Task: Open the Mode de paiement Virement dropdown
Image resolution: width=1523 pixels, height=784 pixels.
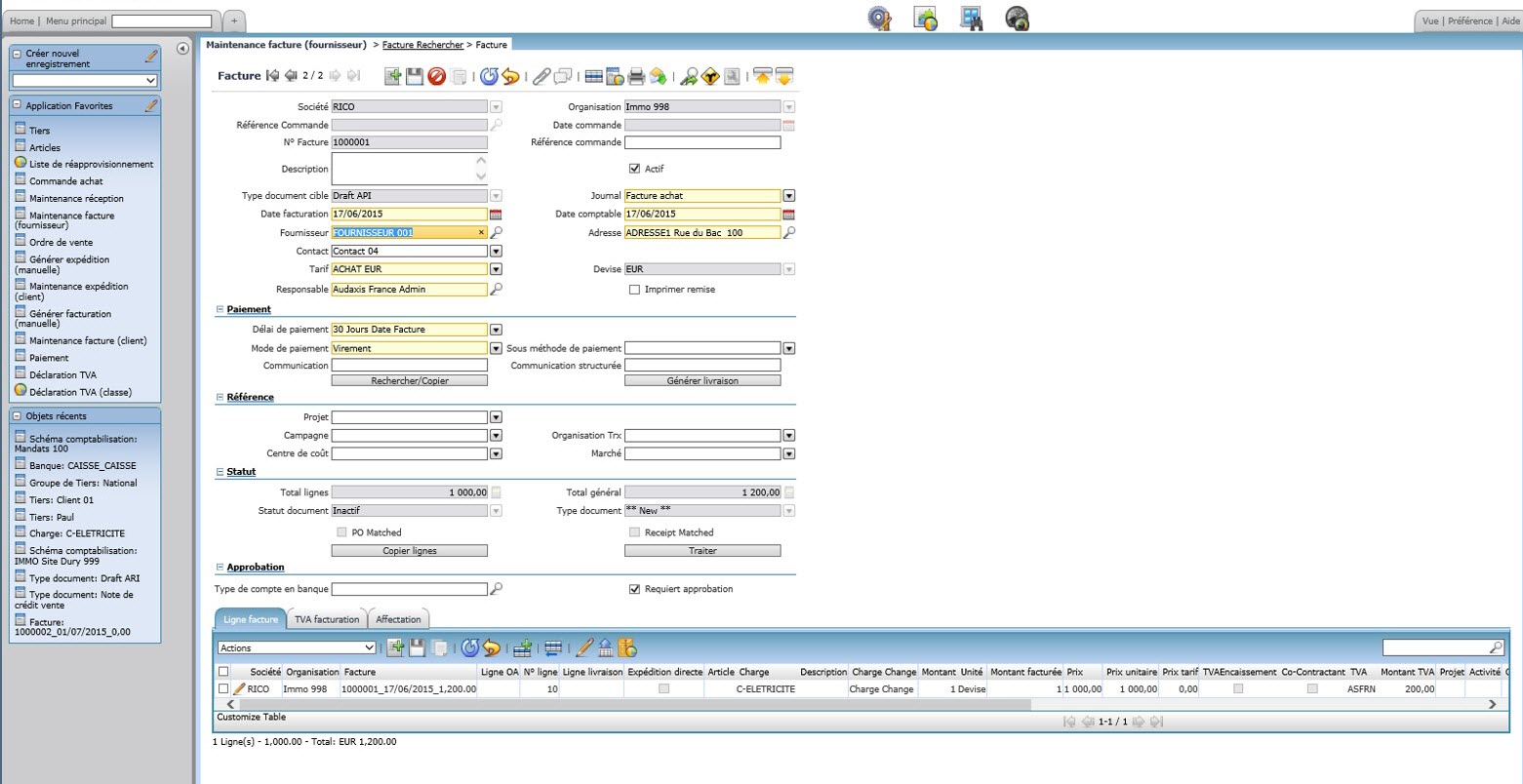Action: point(496,348)
